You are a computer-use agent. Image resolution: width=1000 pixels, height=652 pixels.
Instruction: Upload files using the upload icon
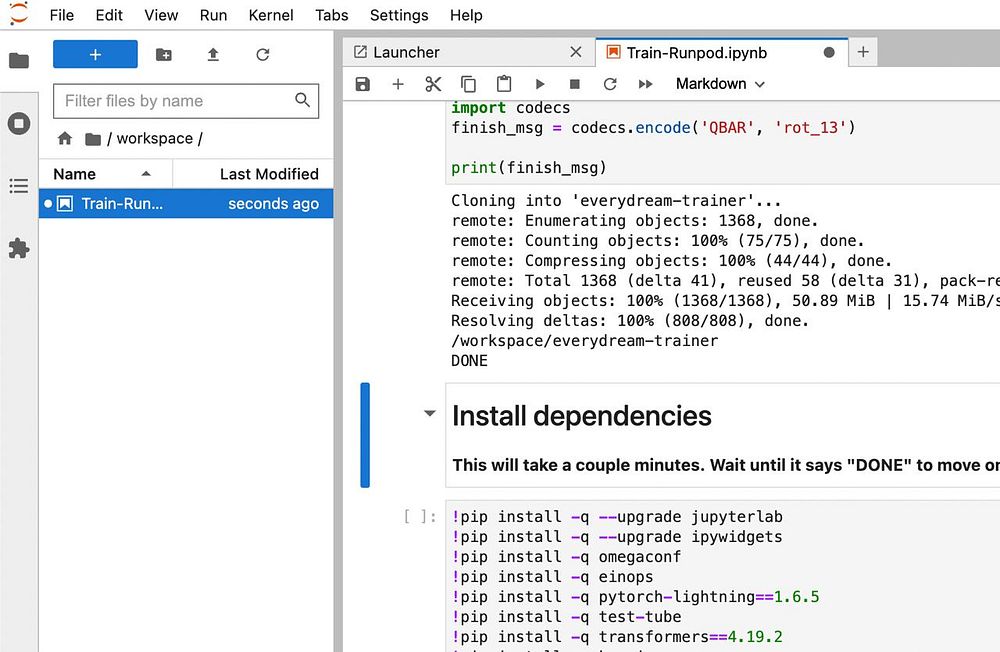[213, 55]
